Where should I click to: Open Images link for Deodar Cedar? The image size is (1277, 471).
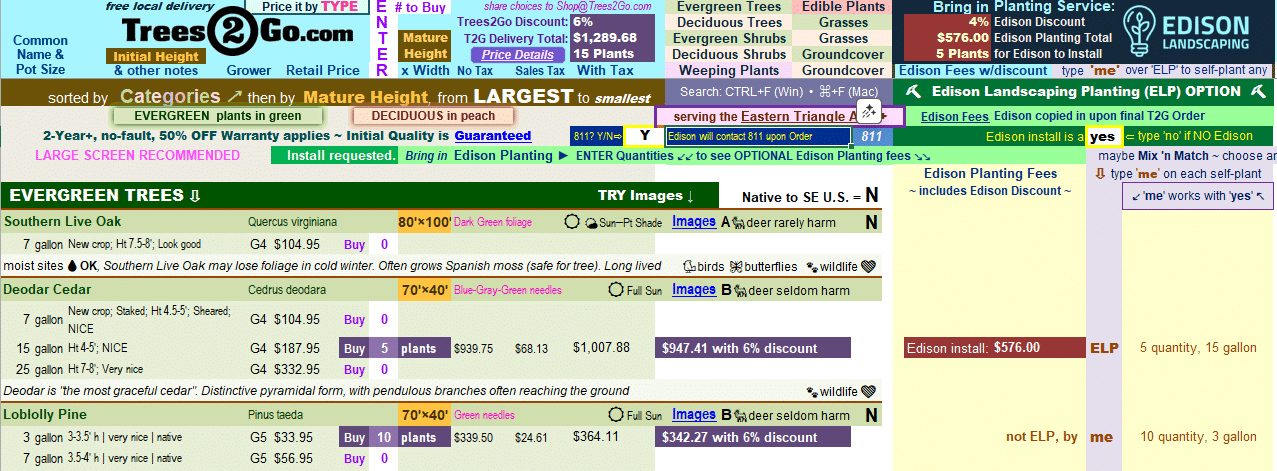694,290
